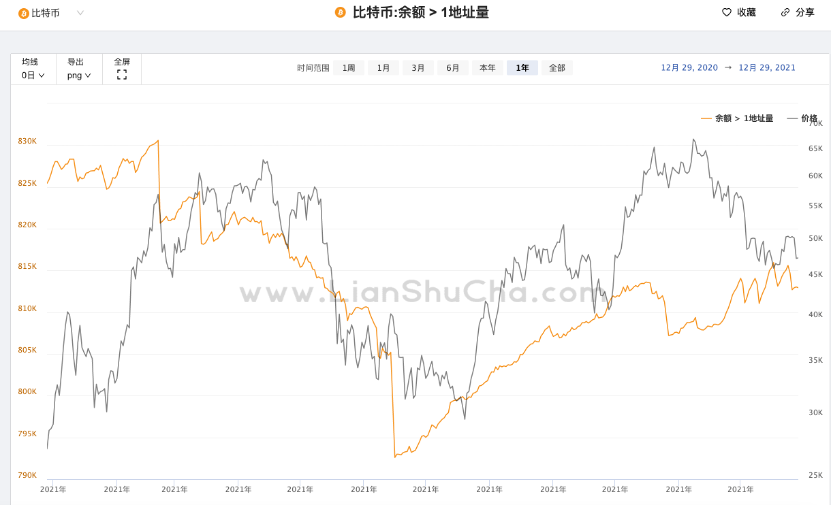Screen dimensions: 832x506
Task: Click the Bitcoin icon in the chart title
Action: coord(340,13)
